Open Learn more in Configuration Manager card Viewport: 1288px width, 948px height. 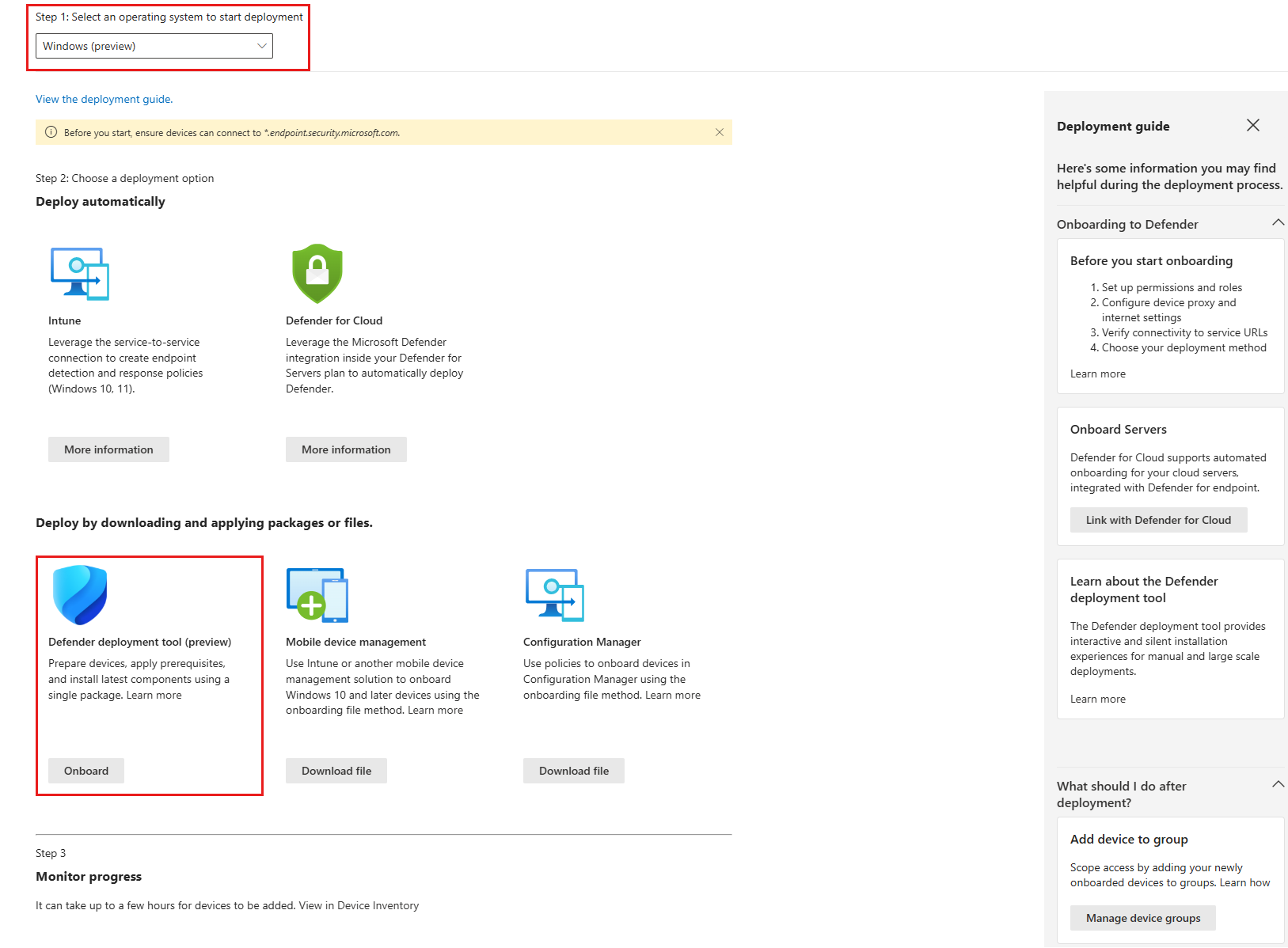point(673,695)
